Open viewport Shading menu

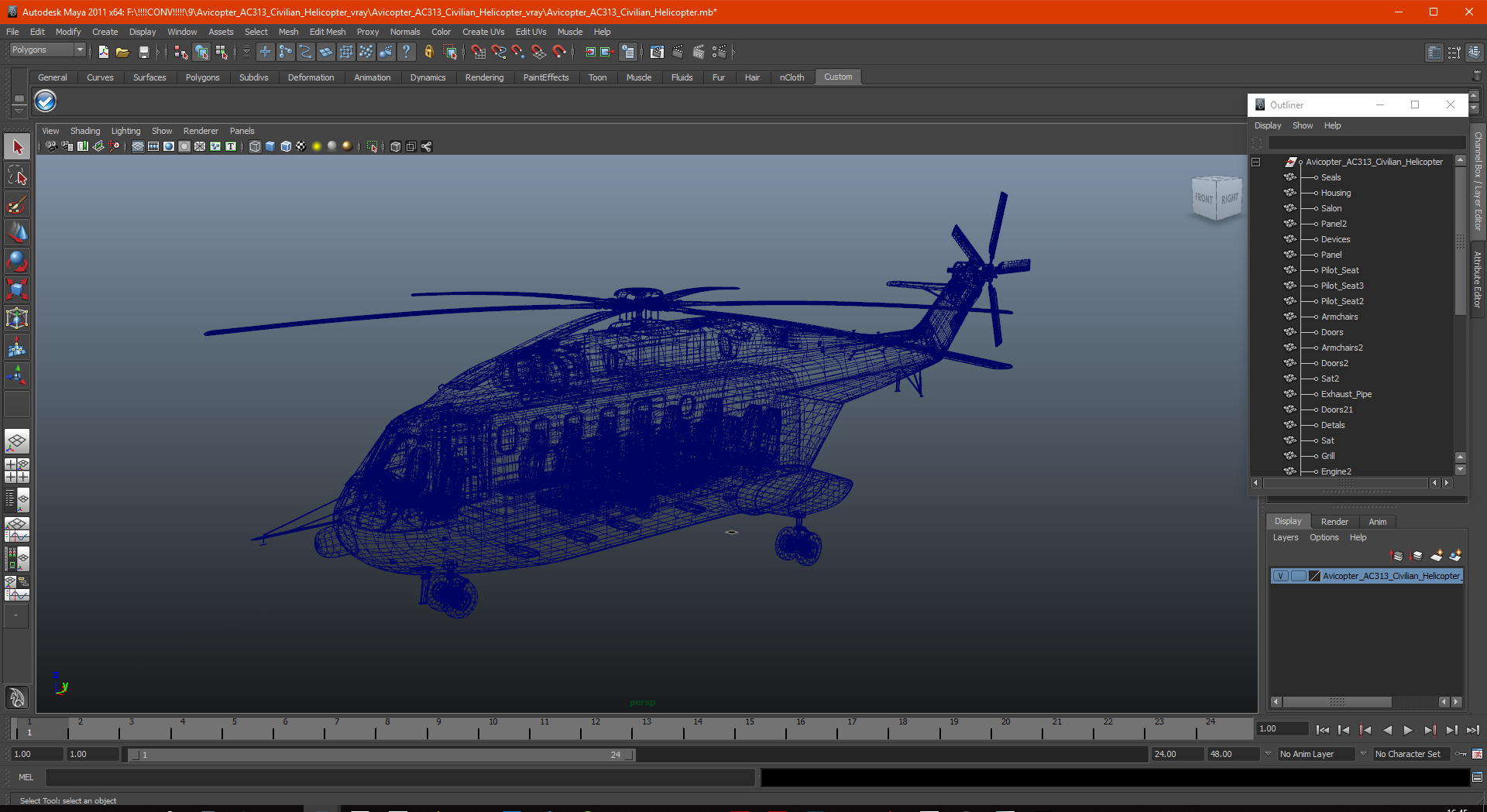(x=85, y=131)
